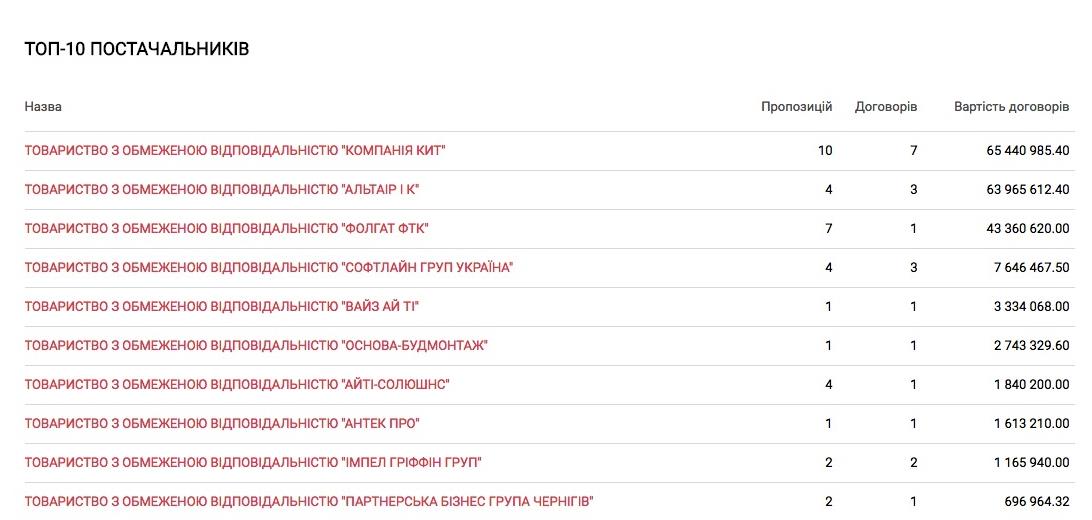Screen dimensions: 1092x520
Task: Click the "Пропозицій" column header
Action: pos(796,107)
